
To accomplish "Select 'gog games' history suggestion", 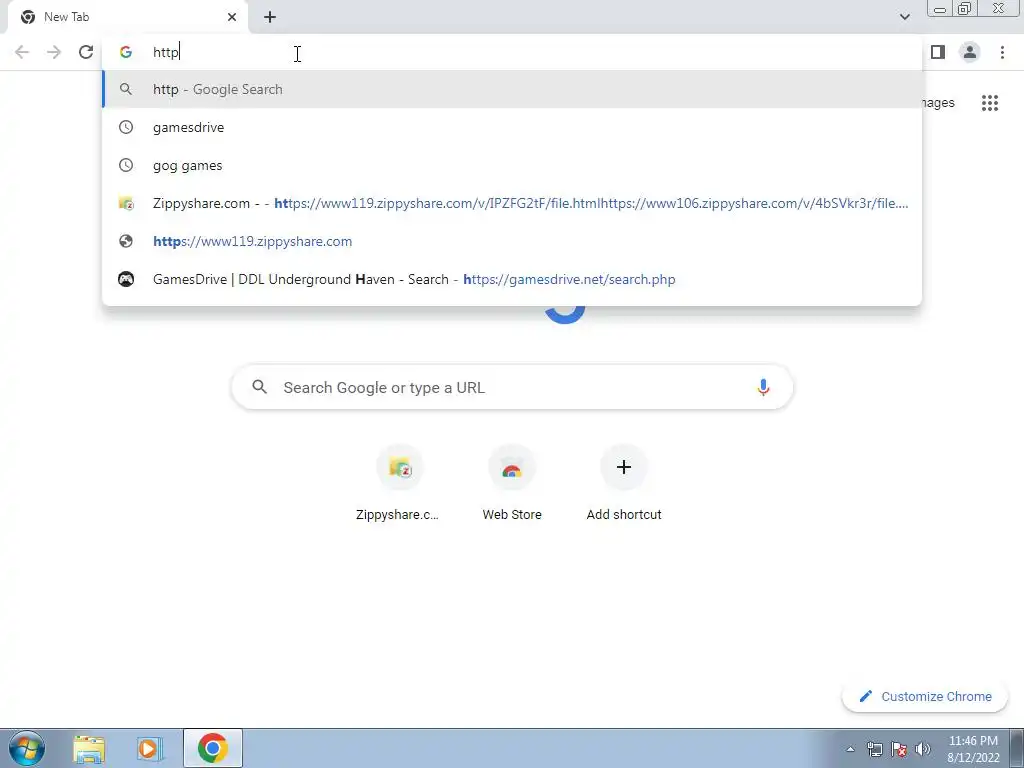I will coord(512,165).
